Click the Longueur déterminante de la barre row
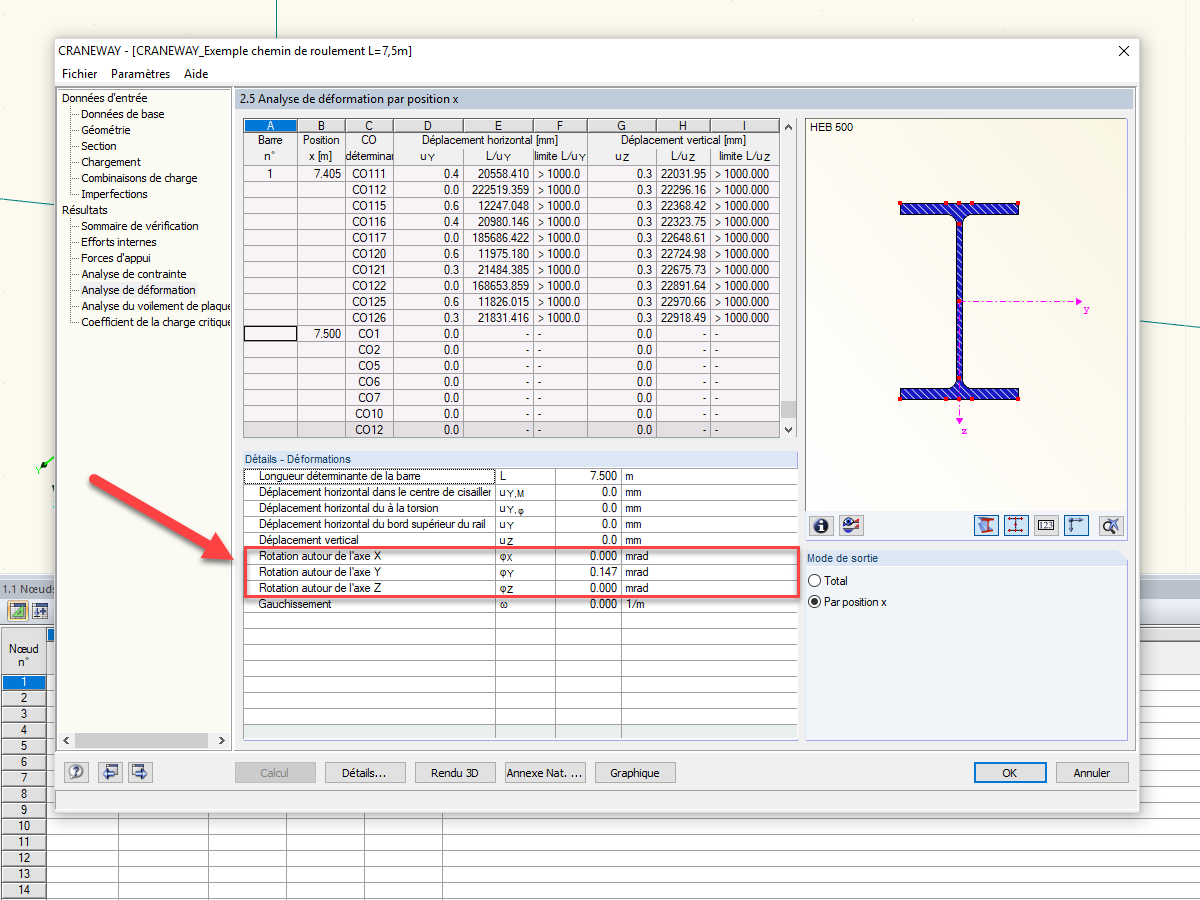The width and height of the screenshot is (1200, 900). click(521, 476)
